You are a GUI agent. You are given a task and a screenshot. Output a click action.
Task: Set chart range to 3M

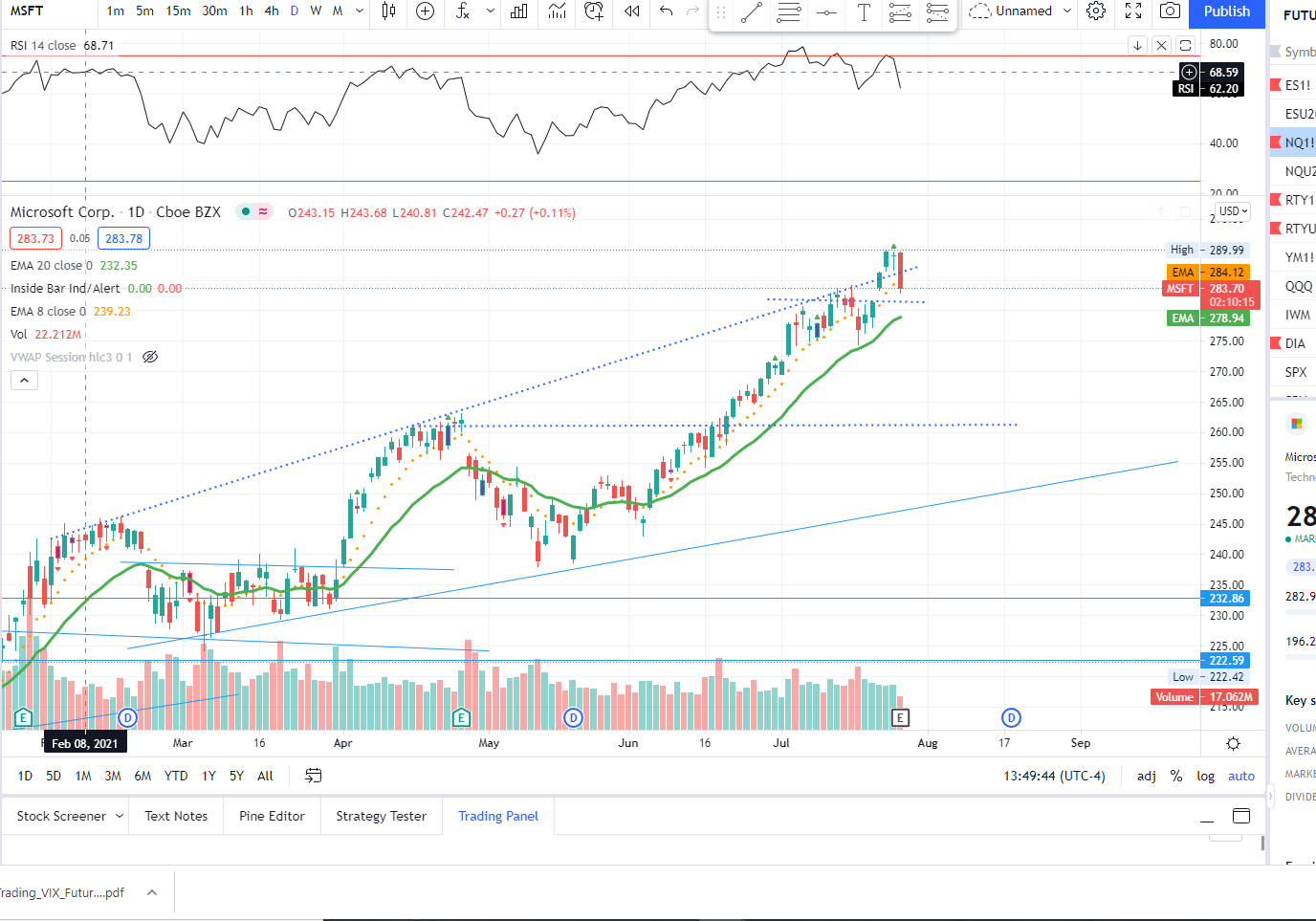tap(113, 777)
